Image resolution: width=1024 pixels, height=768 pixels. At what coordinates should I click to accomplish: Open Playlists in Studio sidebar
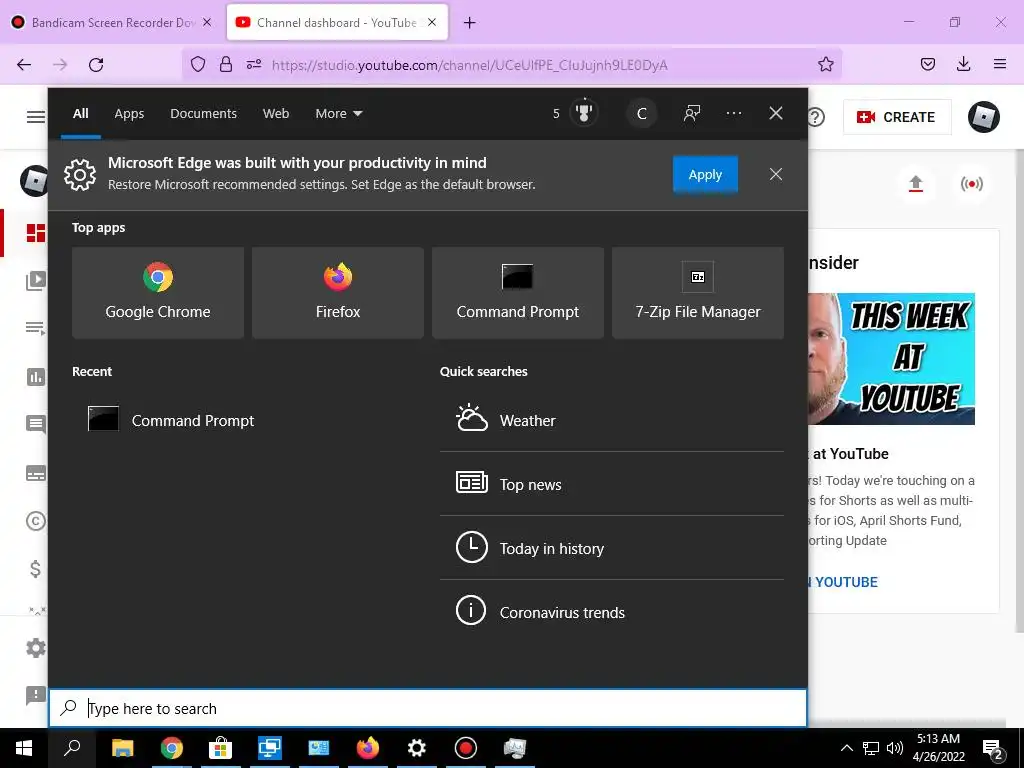point(35,328)
